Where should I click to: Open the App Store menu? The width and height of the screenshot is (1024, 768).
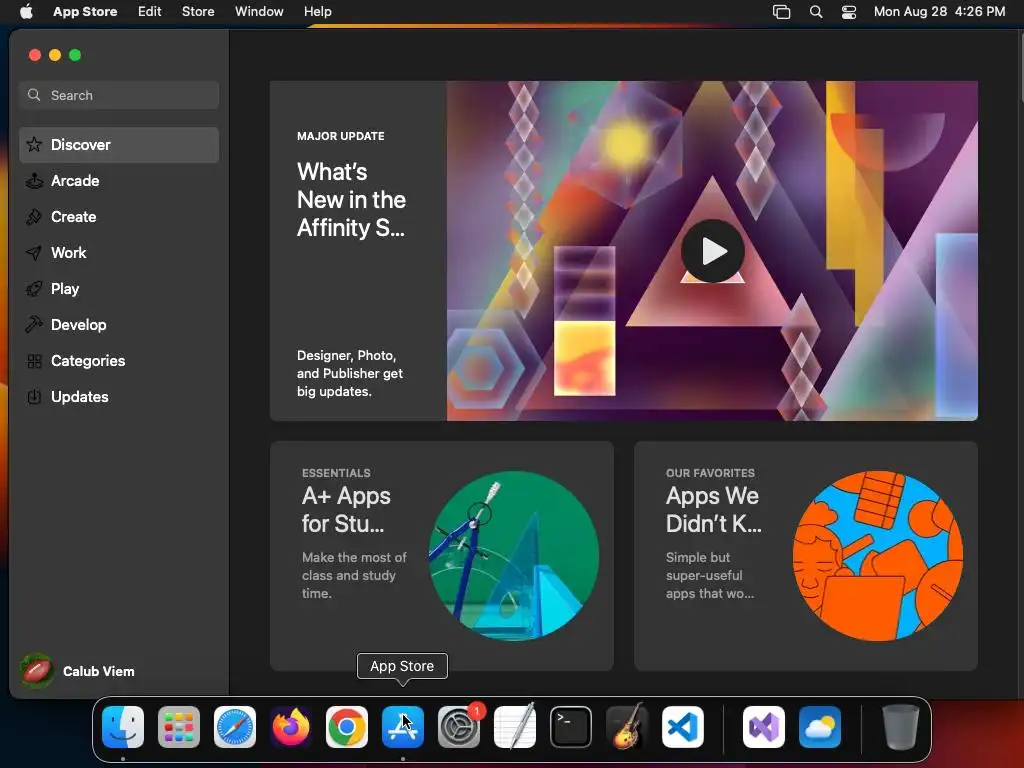coord(85,12)
